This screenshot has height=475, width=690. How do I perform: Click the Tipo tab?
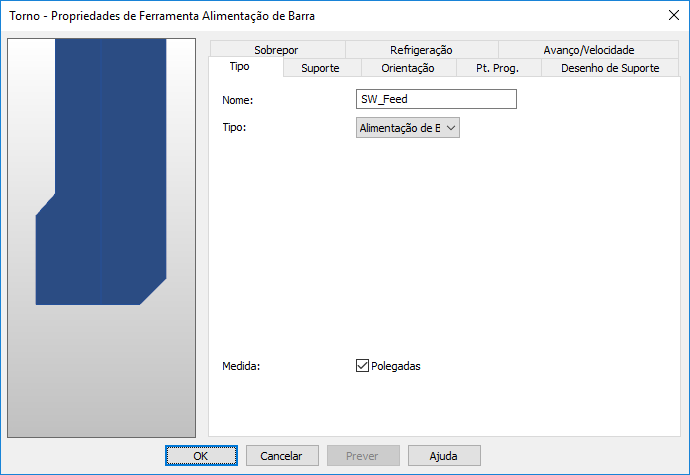point(246,66)
